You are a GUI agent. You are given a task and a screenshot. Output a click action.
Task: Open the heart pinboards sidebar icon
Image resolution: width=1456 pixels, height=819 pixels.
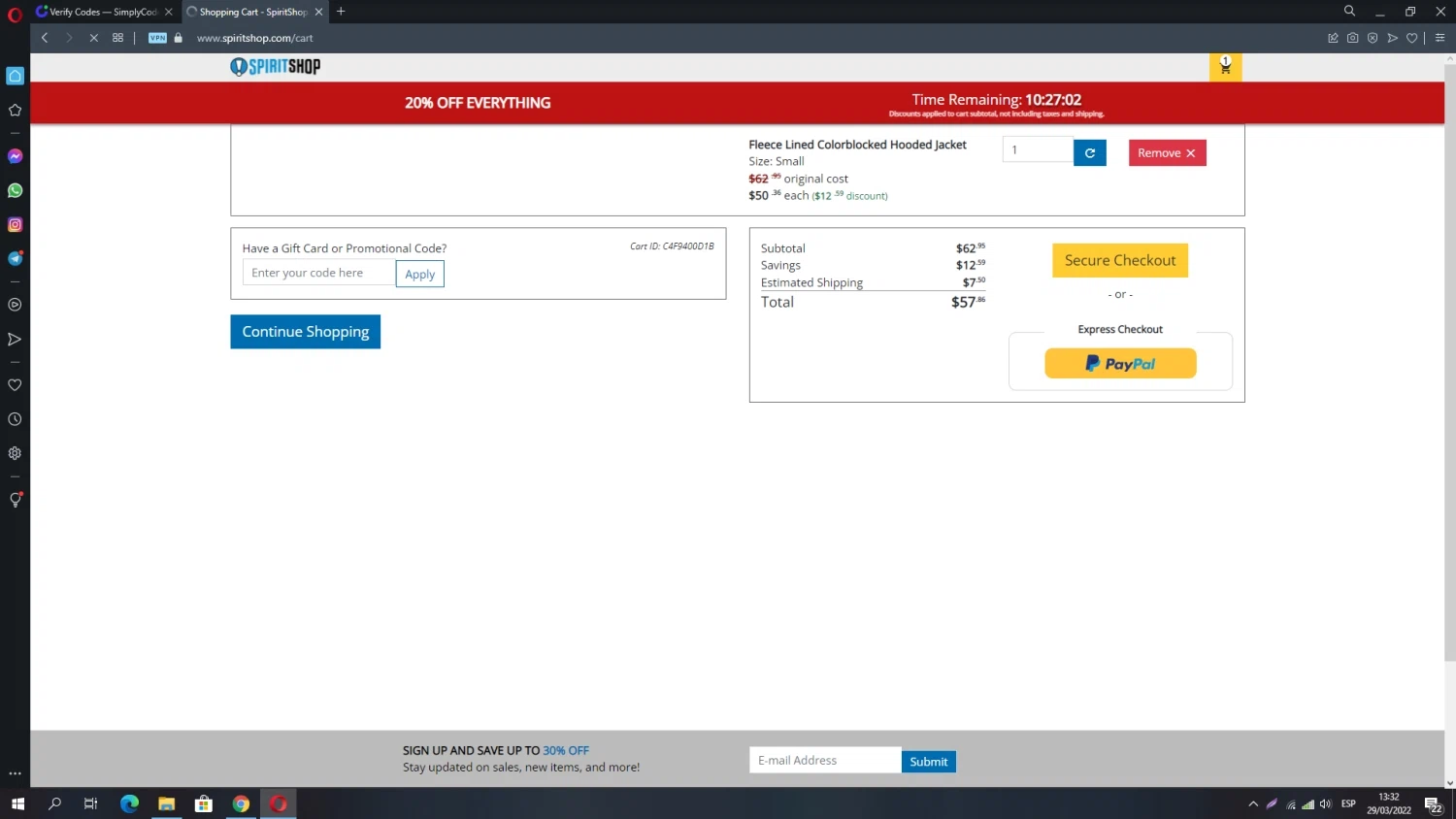[x=15, y=385]
